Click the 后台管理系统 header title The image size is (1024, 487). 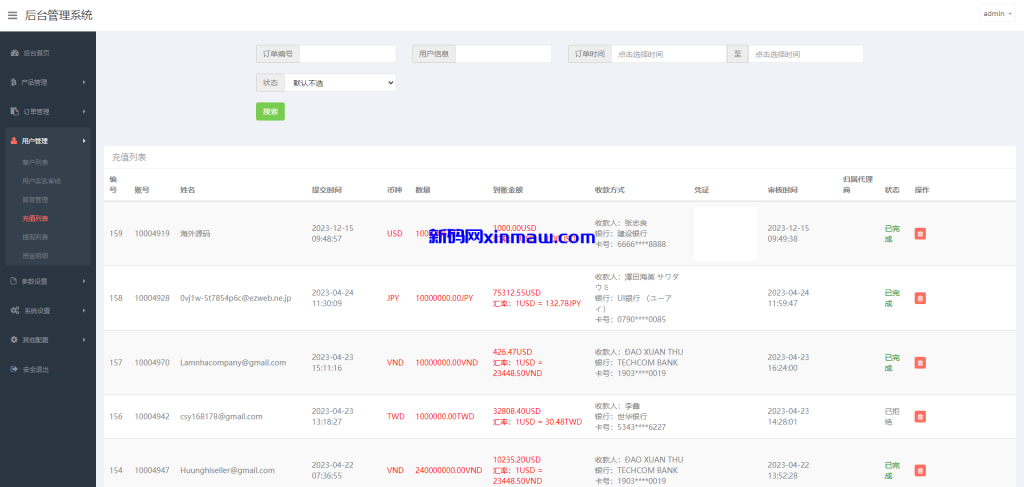pos(59,15)
